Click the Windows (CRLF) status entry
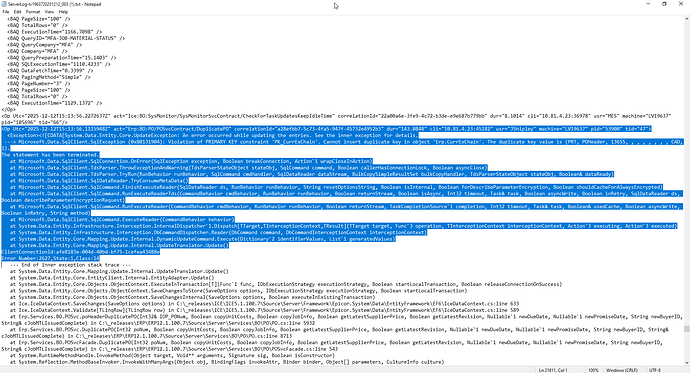Image resolution: width=690 pixels, height=373 pixels. (621, 370)
